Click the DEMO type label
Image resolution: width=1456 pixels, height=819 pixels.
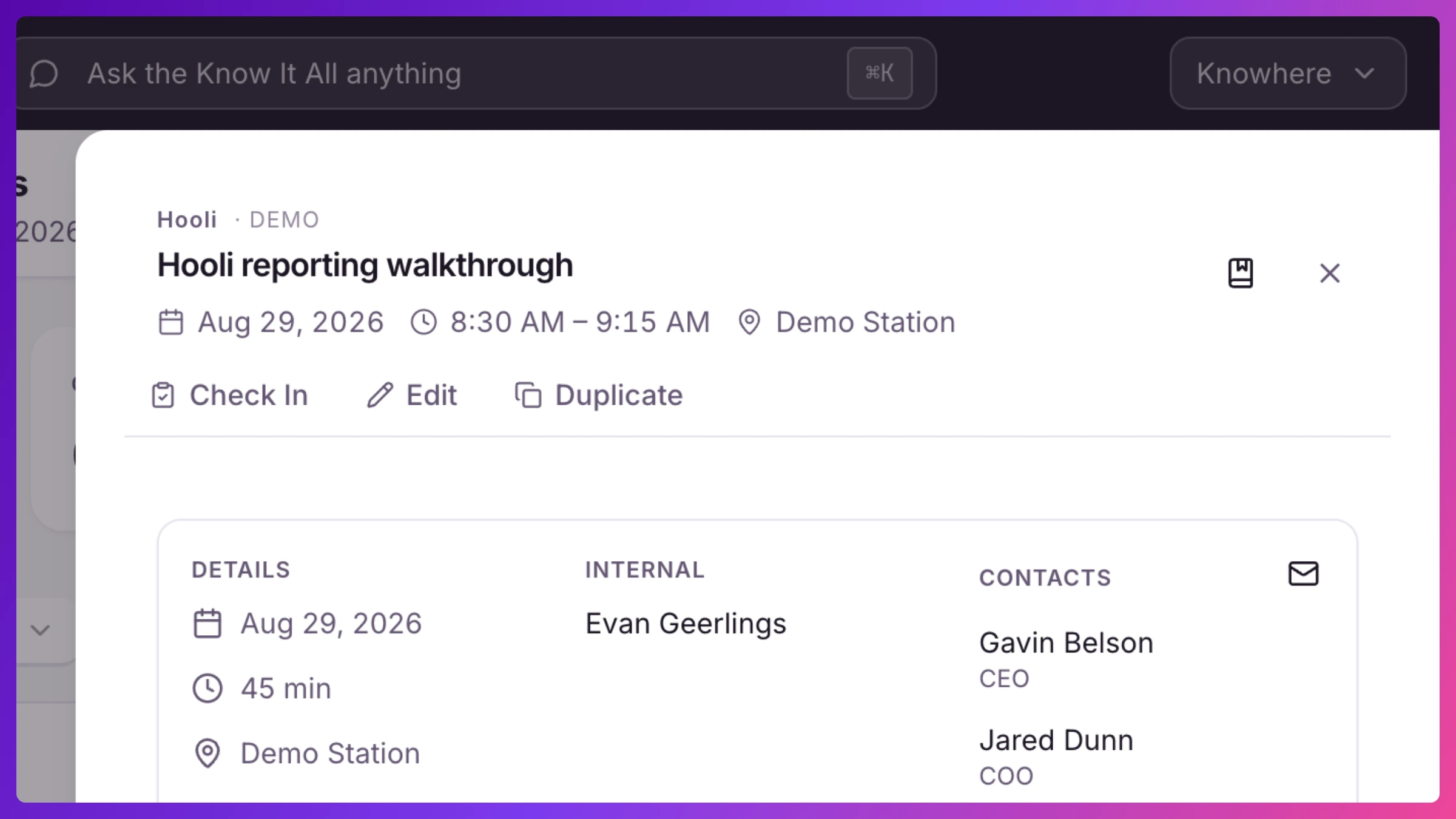pyautogui.click(x=285, y=220)
